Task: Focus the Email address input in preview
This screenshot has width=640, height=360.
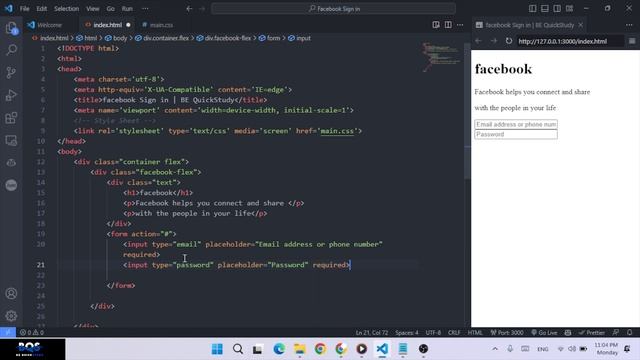Action: (516, 124)
